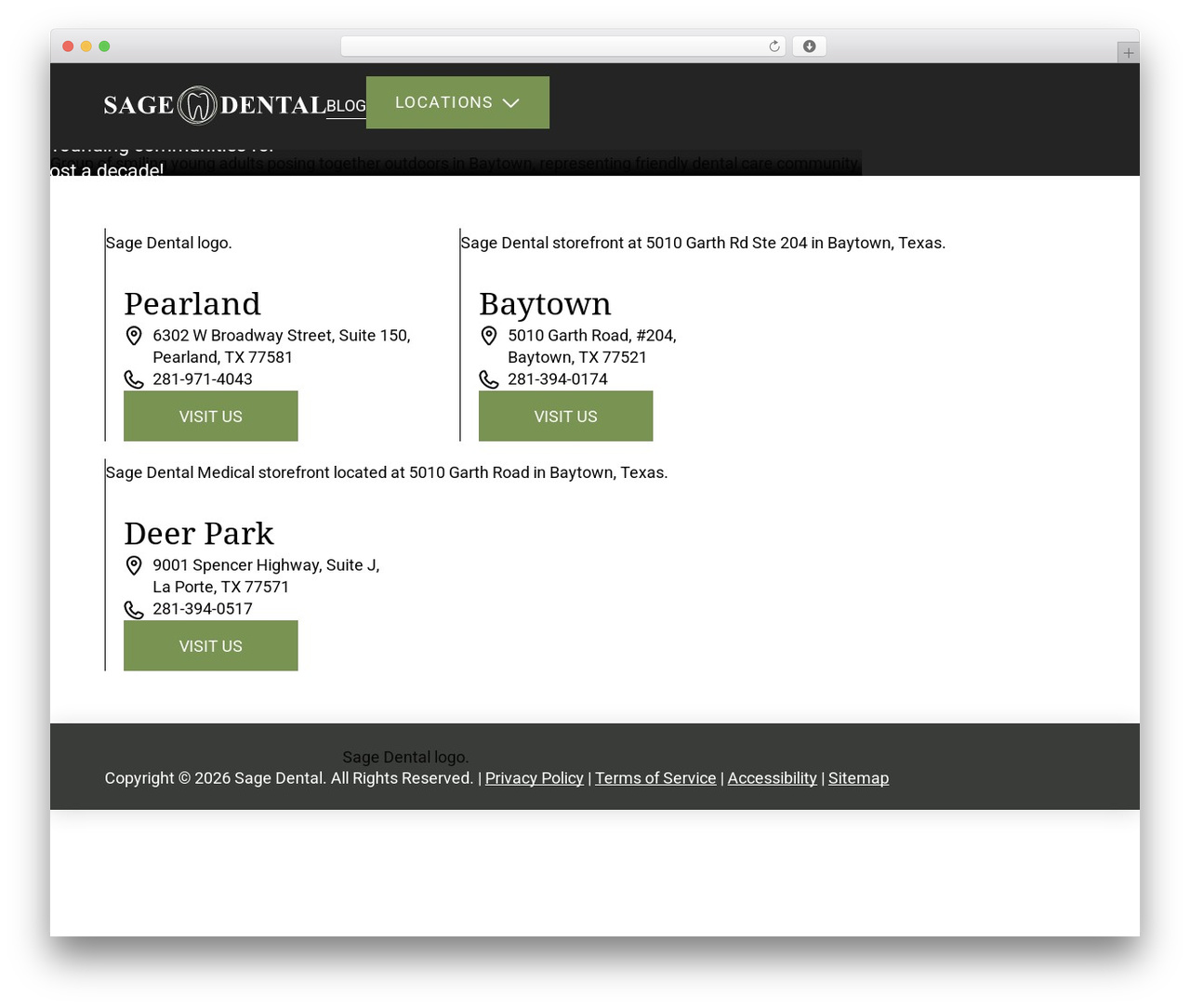Click the Deer Park storefront image alt text
The image size is (1190, 1008).
[x=387, y=472]
